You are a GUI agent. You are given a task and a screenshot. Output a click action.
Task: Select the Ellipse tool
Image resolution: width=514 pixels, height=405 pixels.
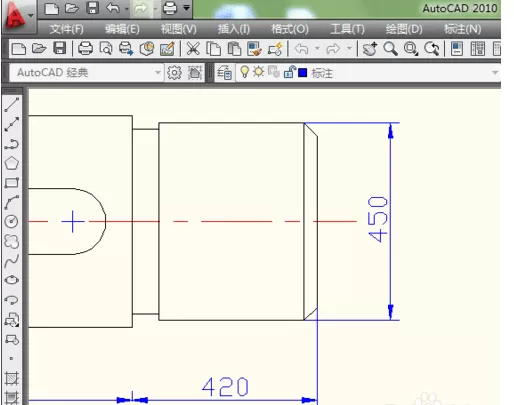[12, 280]
